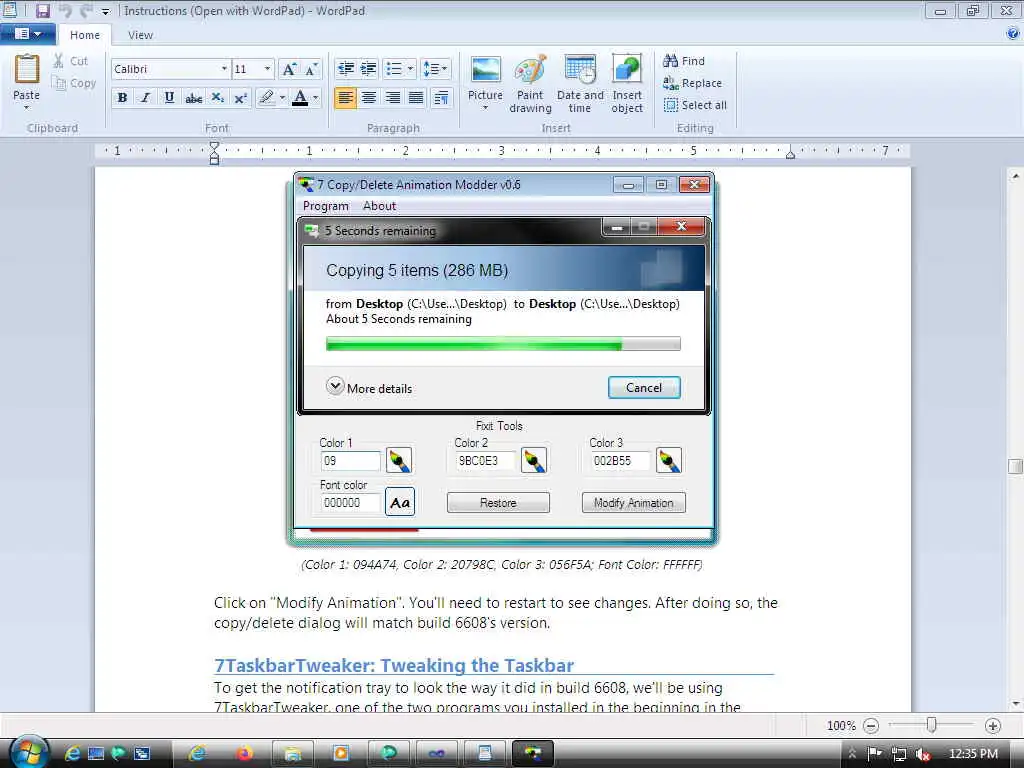Decrease the paragraph indent
Image resolution: width=1024 pixels, height=768 pixels.
345,69
